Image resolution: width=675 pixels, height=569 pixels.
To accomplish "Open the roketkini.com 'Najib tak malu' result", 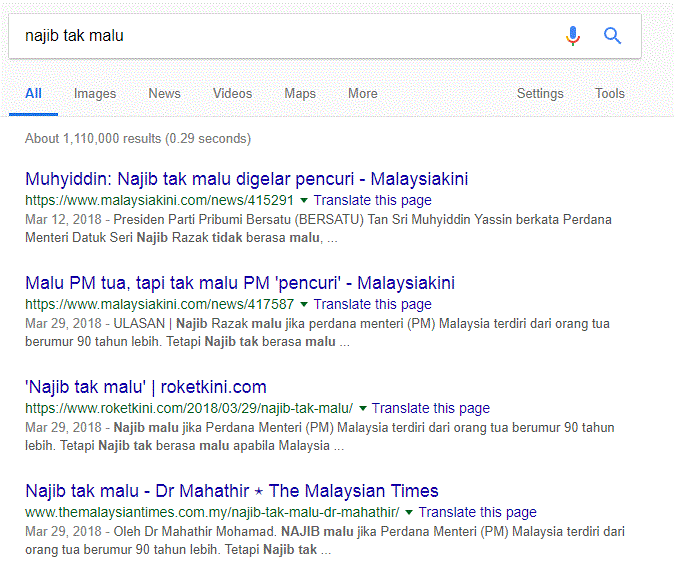I will pos(146,387).
